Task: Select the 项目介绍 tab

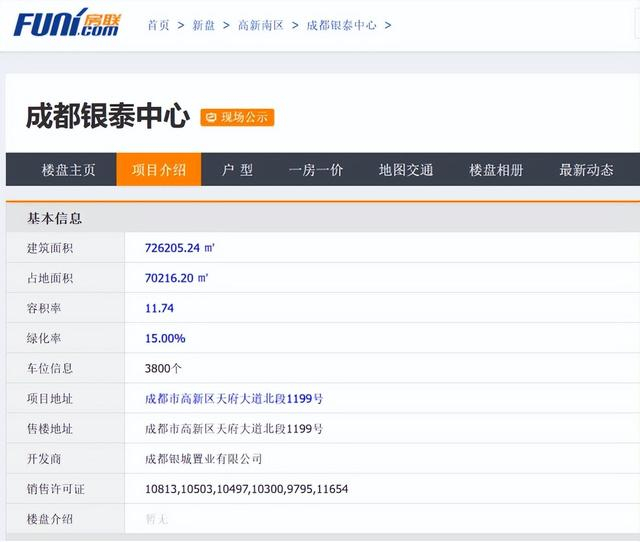Action: tap(159, 169)
